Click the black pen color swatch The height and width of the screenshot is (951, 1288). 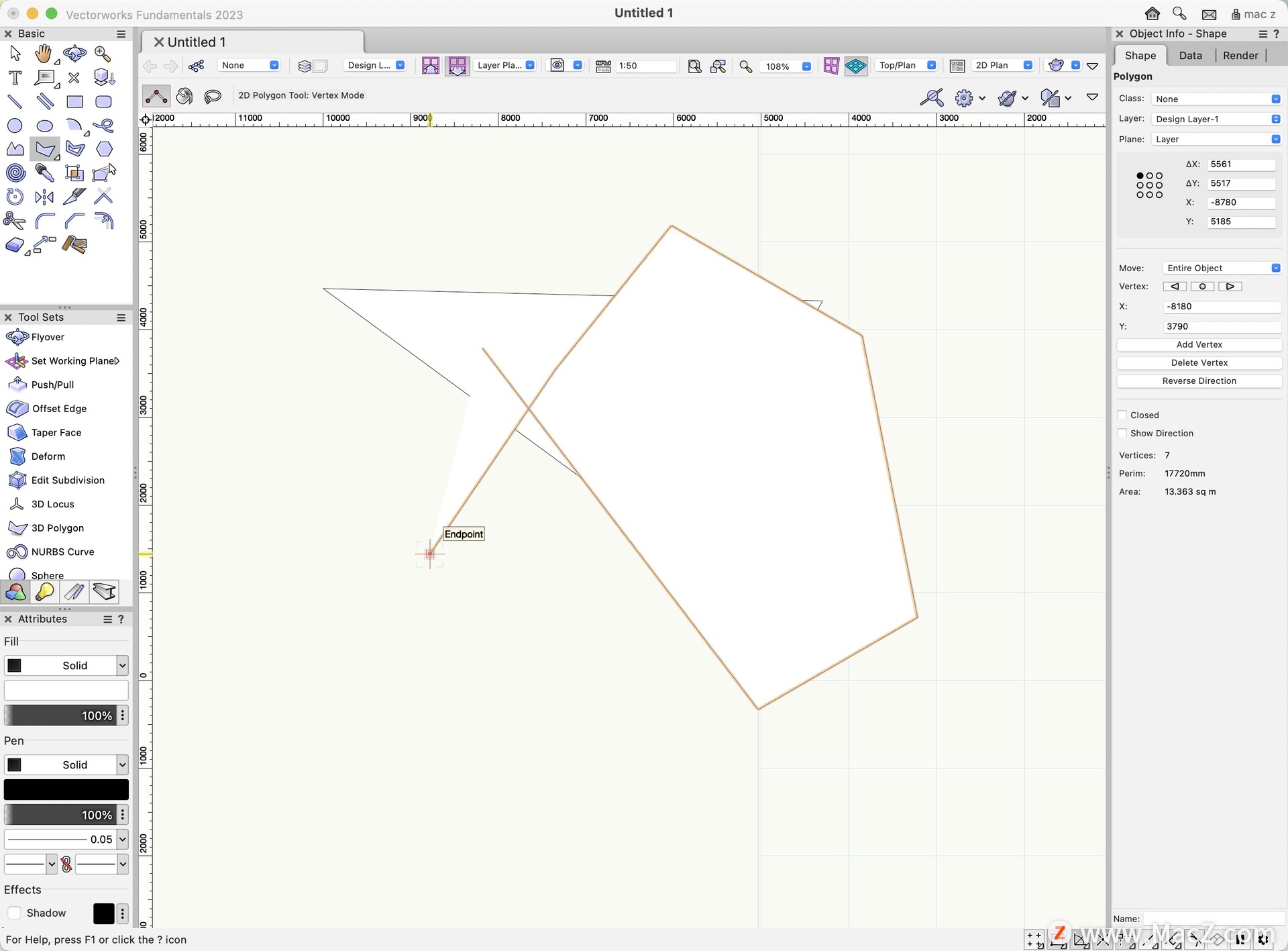click(x=66, y=789)
